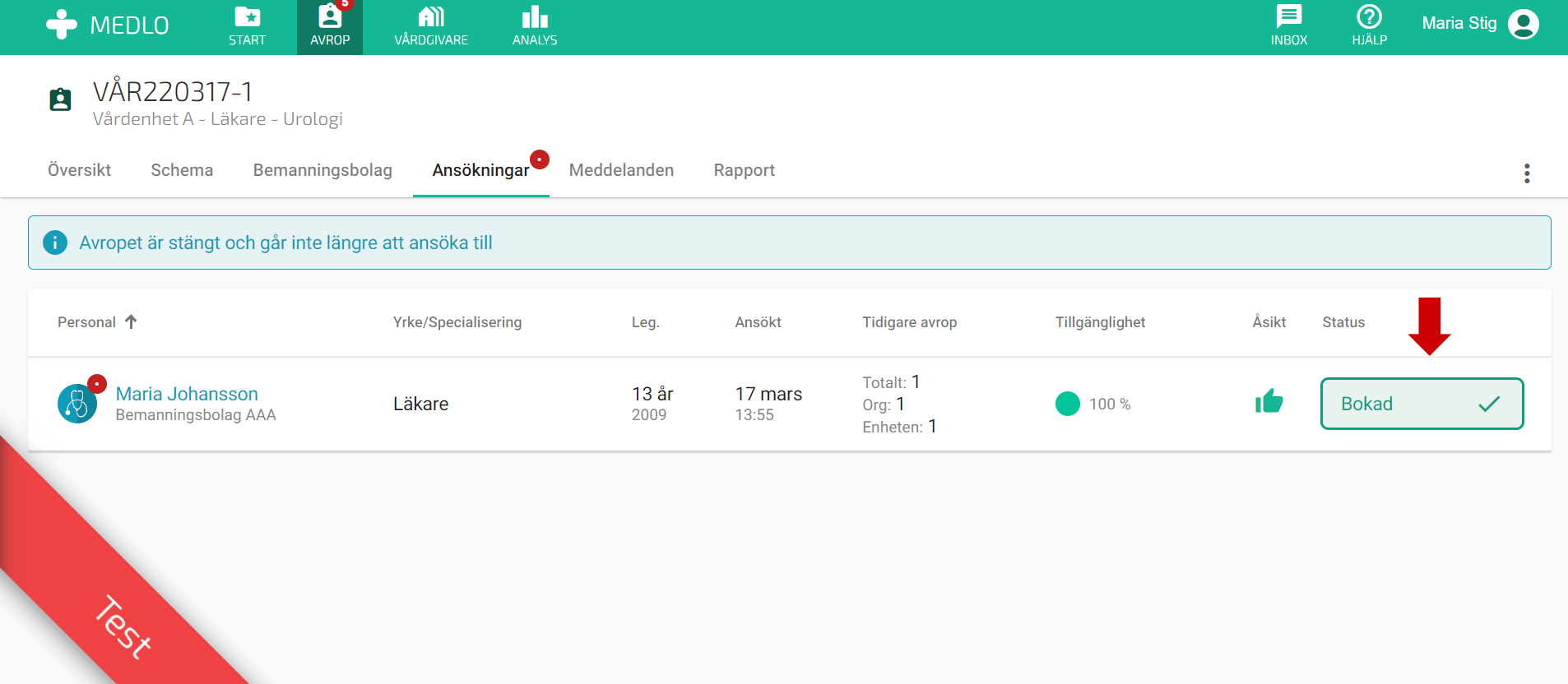Open the three-dot more options menu
Screen dimensions: 1568x684
click(x=1527, y=173)
